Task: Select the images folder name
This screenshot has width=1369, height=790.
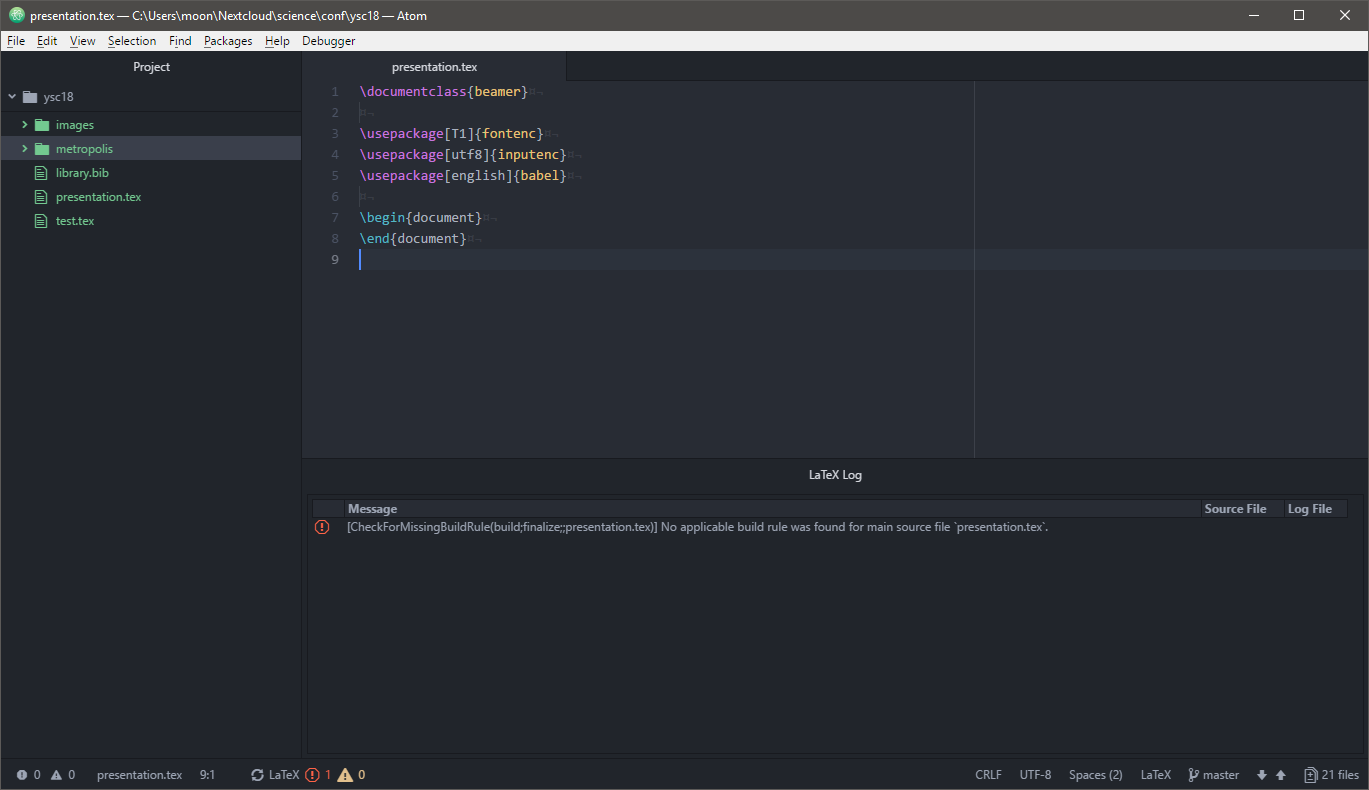Action: coord(75,125)
